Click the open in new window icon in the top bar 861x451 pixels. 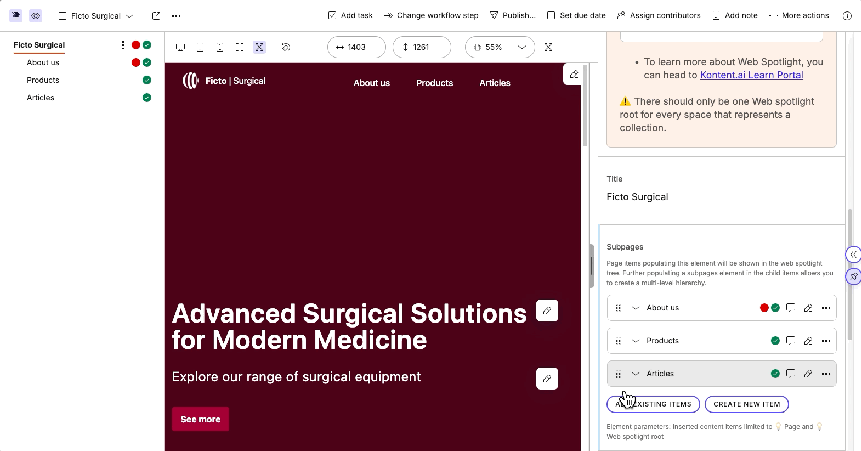(156, 16)
